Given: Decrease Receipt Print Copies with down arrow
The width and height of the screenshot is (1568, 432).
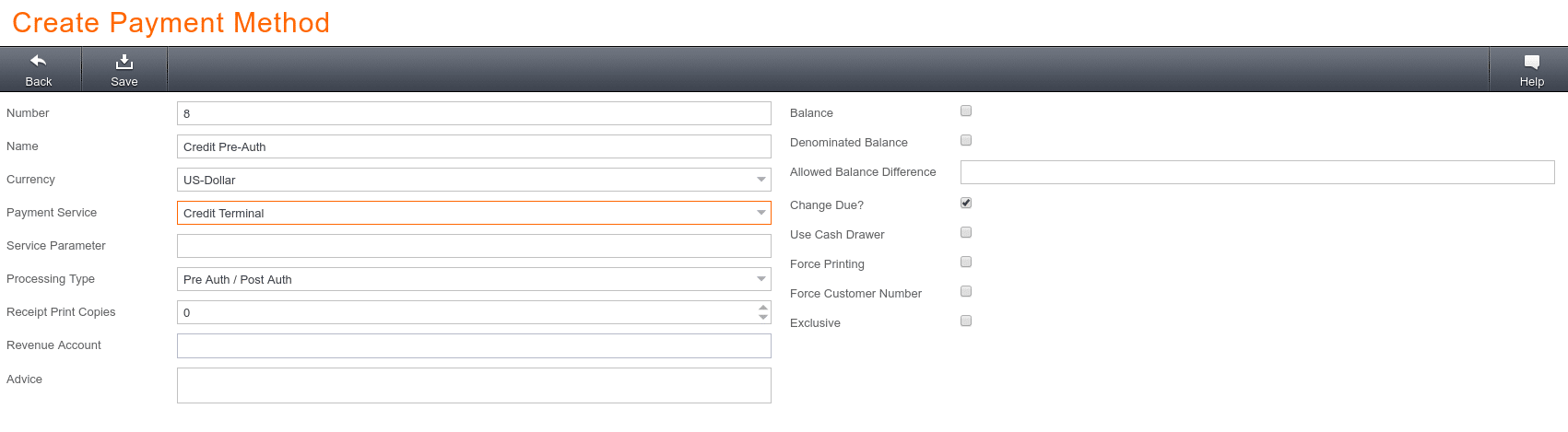Looking at the screenshot, I should (763, 317).
